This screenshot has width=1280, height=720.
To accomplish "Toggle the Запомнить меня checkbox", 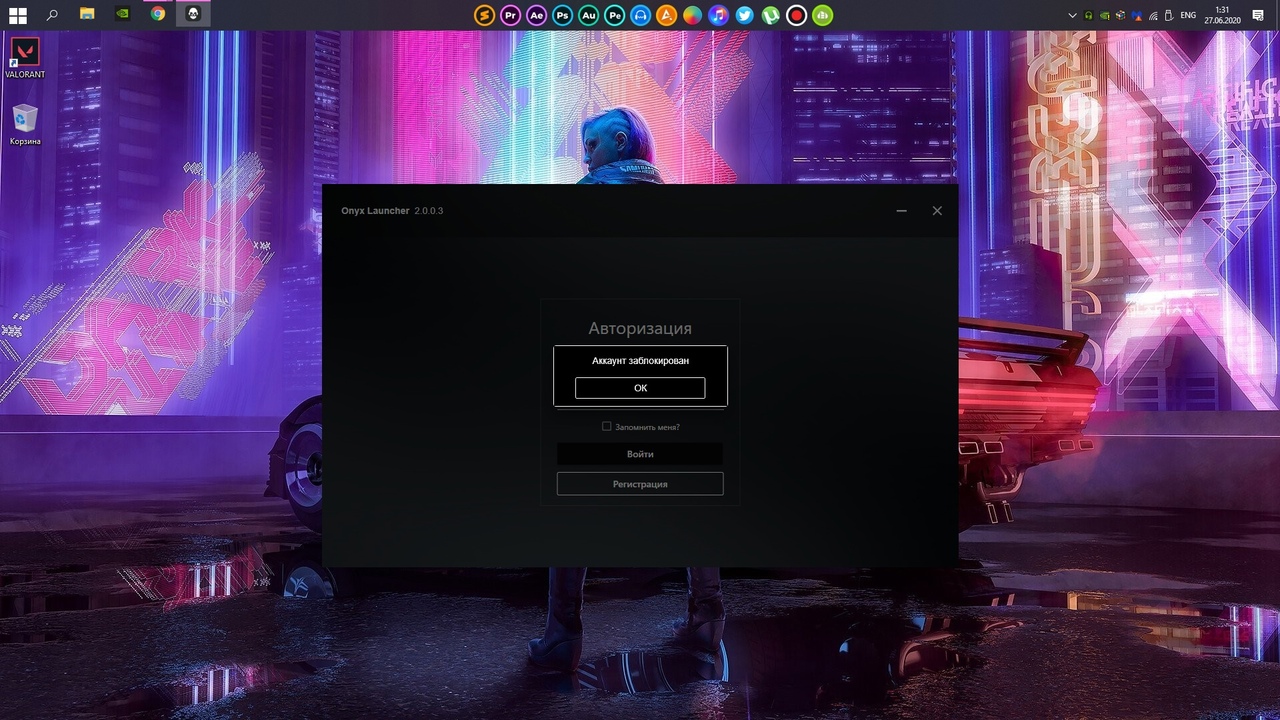I will pyautogui.click(x=607, y=427).
